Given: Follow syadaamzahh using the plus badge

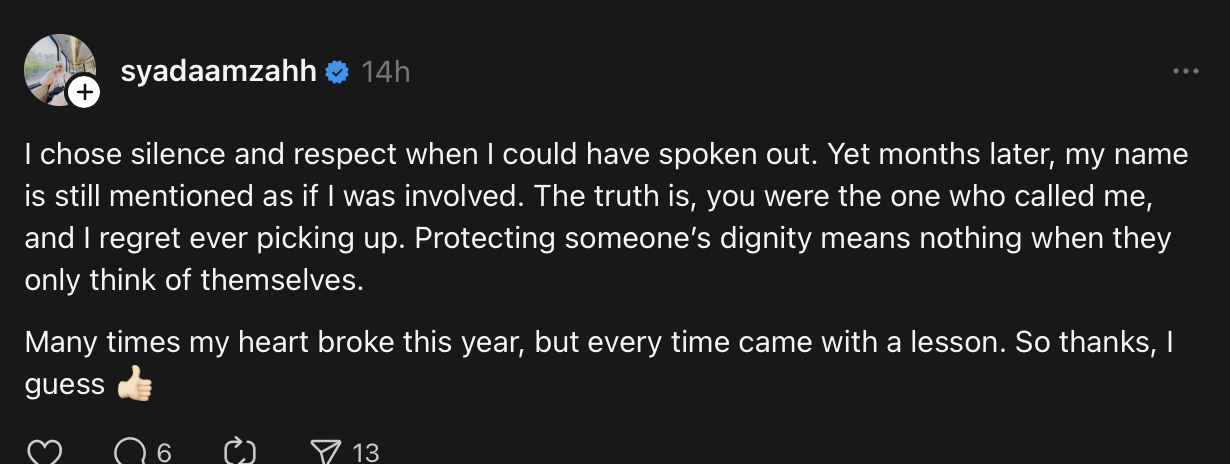Looking at the screenshot, I should point(85,94).
